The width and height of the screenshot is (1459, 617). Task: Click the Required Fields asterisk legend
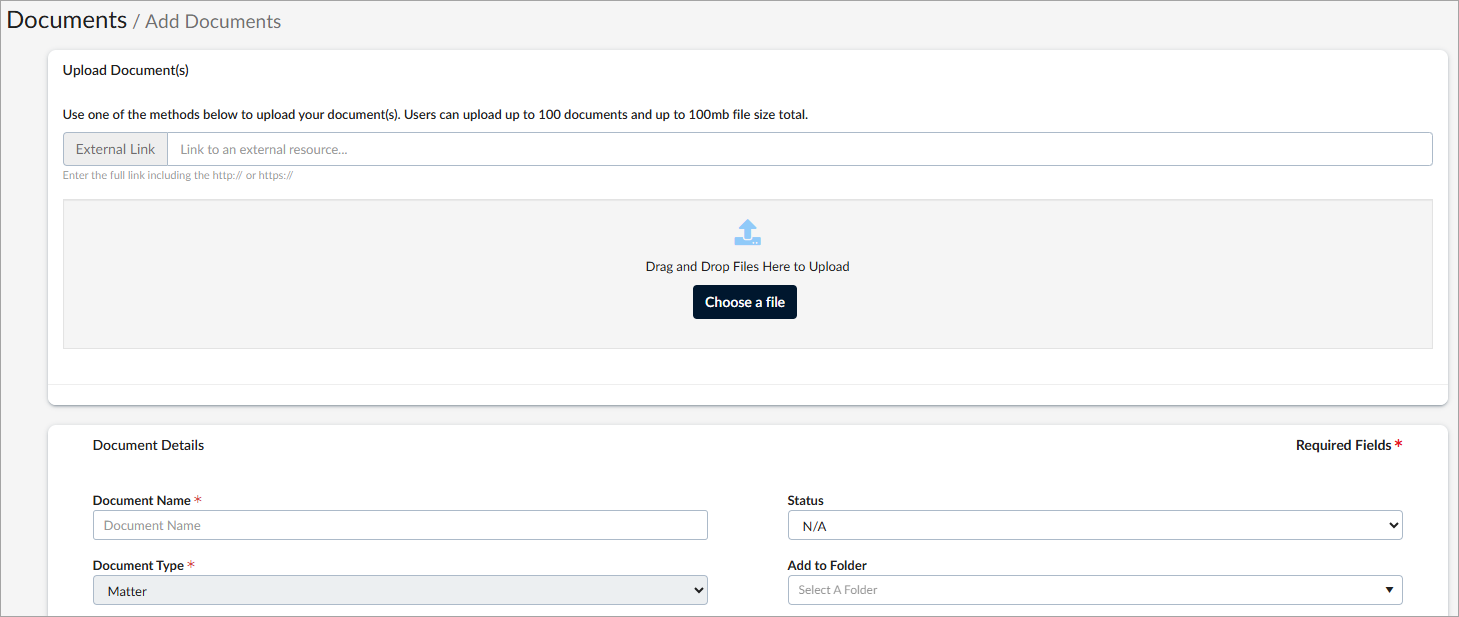coord(1348,445)
